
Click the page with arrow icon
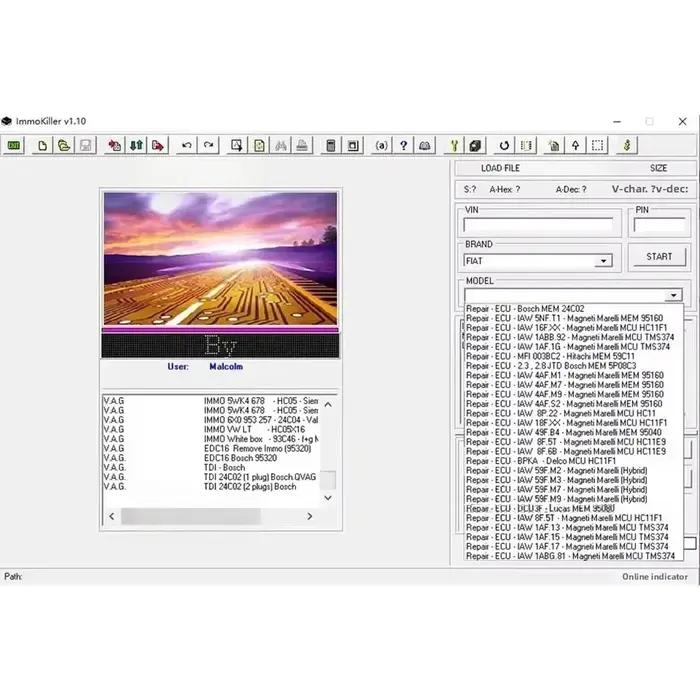tap(237, 146)
